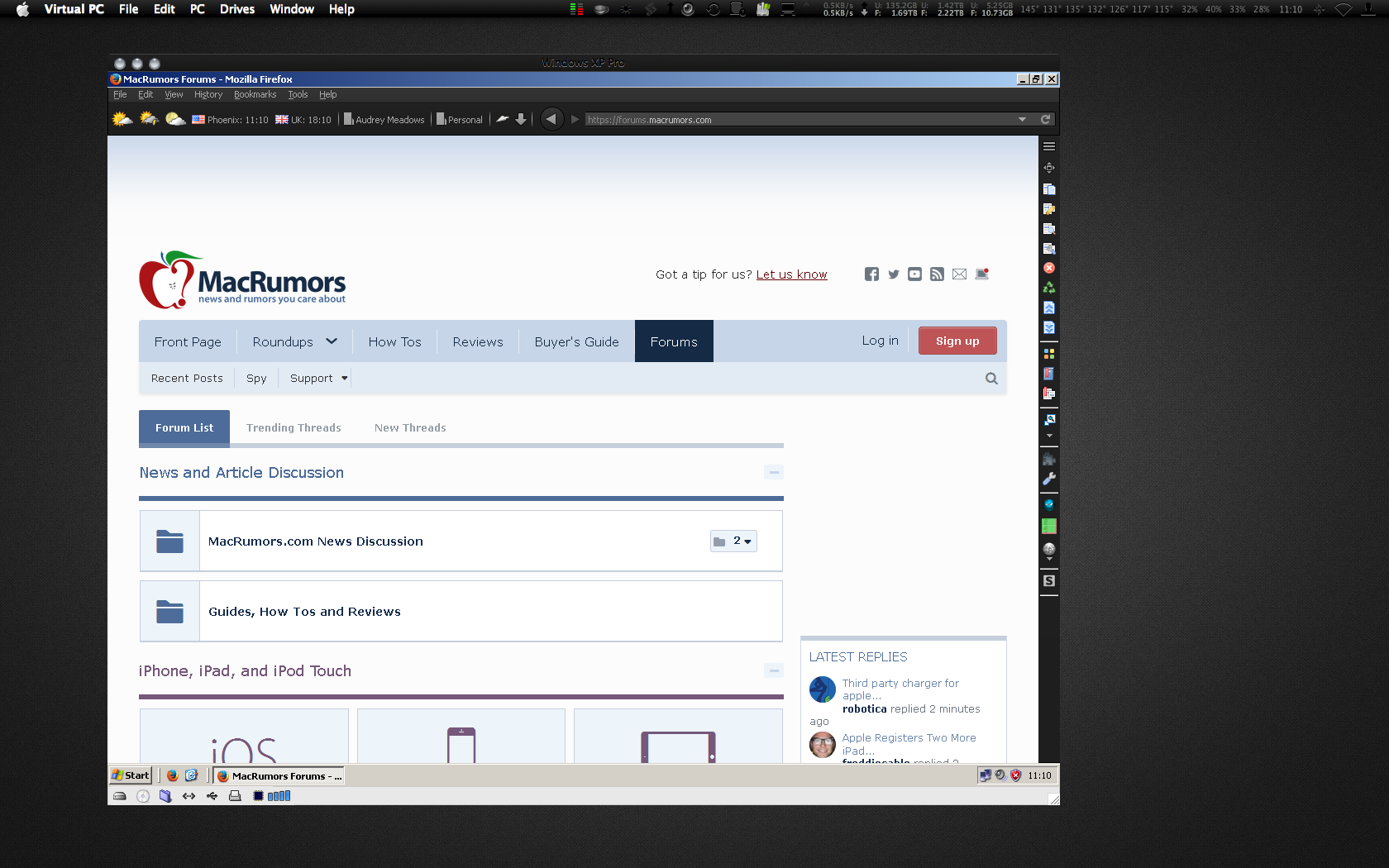Open the Buyer's Guide nav link
Screen dimensions: 1389x868
pyautogui.click(x=576, y=341)
